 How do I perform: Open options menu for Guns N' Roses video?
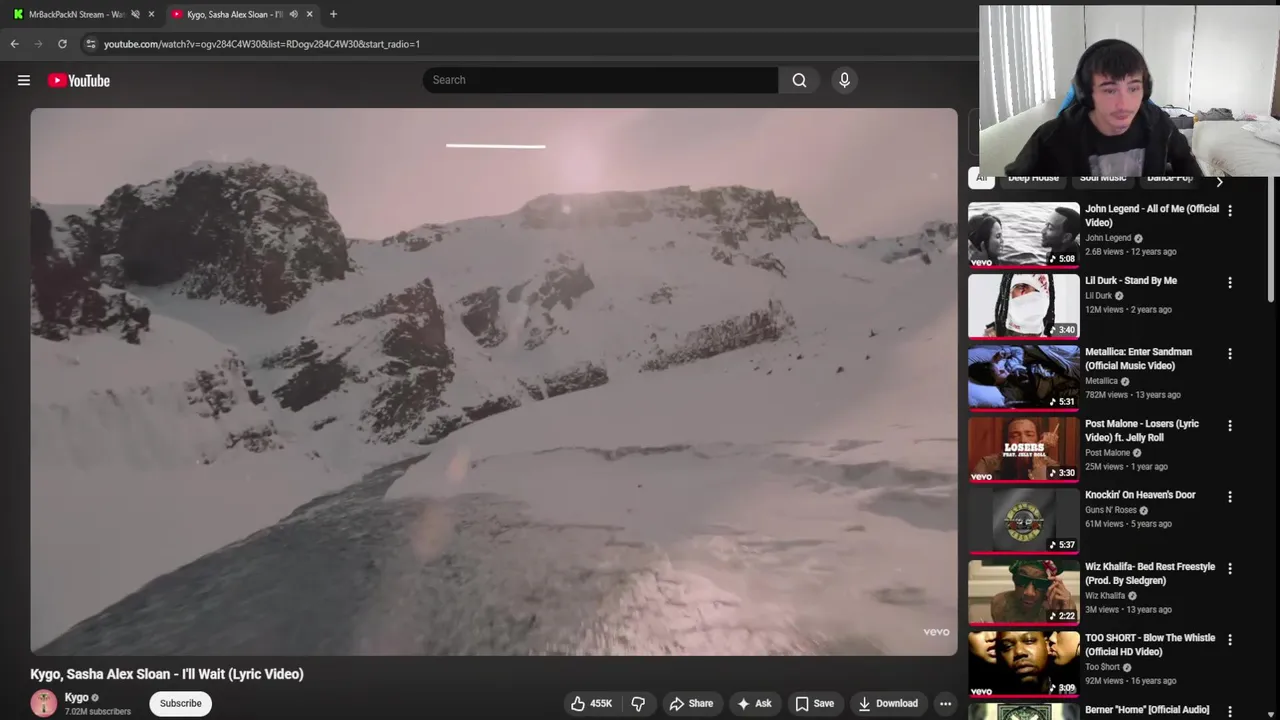(1230, 497)
